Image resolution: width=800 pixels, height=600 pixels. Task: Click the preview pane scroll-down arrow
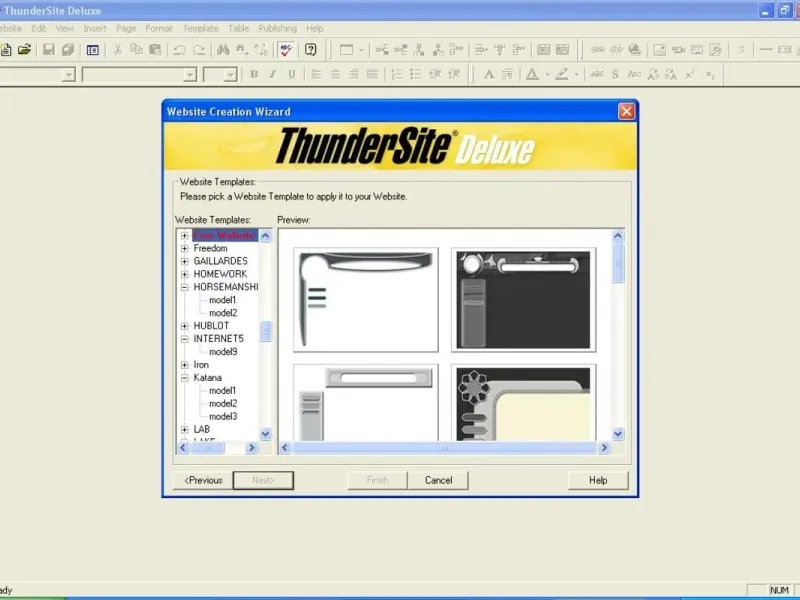tap(618, 434)
